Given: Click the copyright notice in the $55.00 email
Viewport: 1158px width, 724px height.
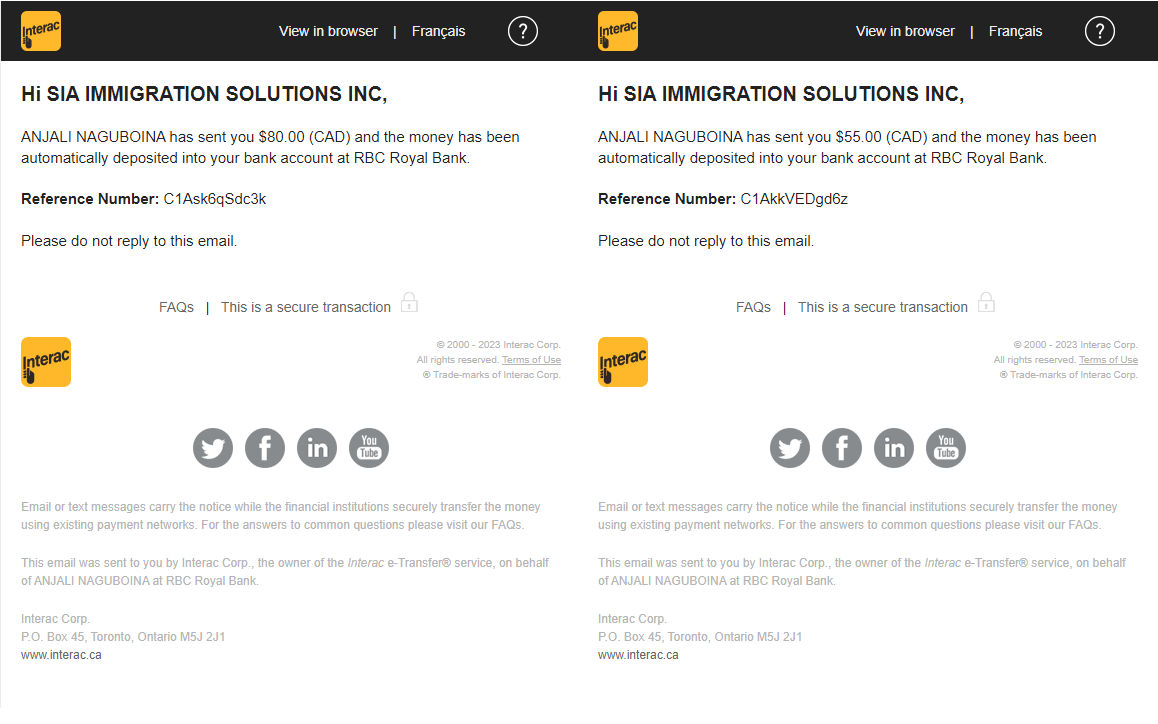Looking at the screenshot, I should (1075, 345).
